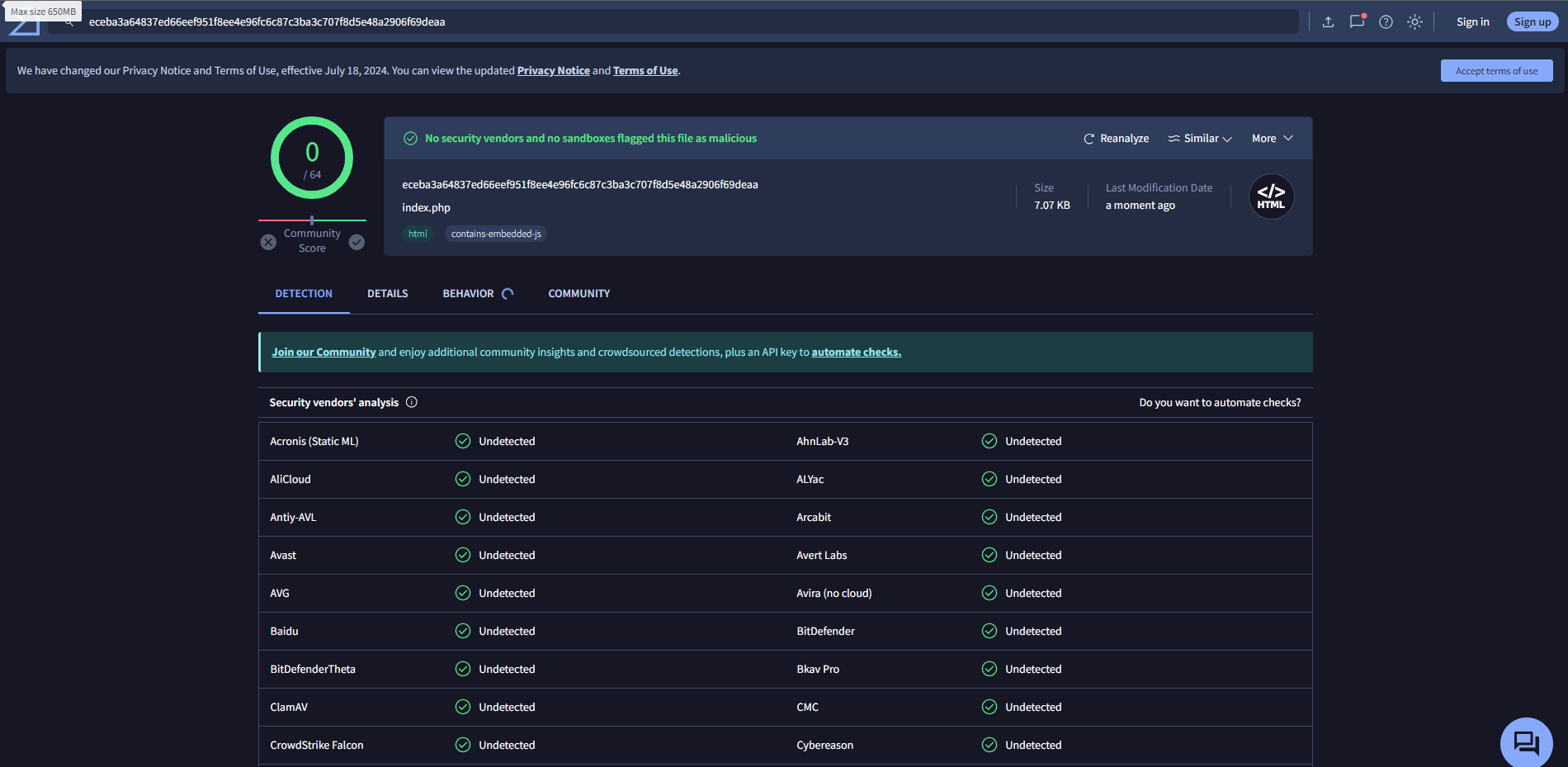This screenshot has width=1568, height=767.
Task: Click the Undetected result for CMC
Action: pos(1033,707)
